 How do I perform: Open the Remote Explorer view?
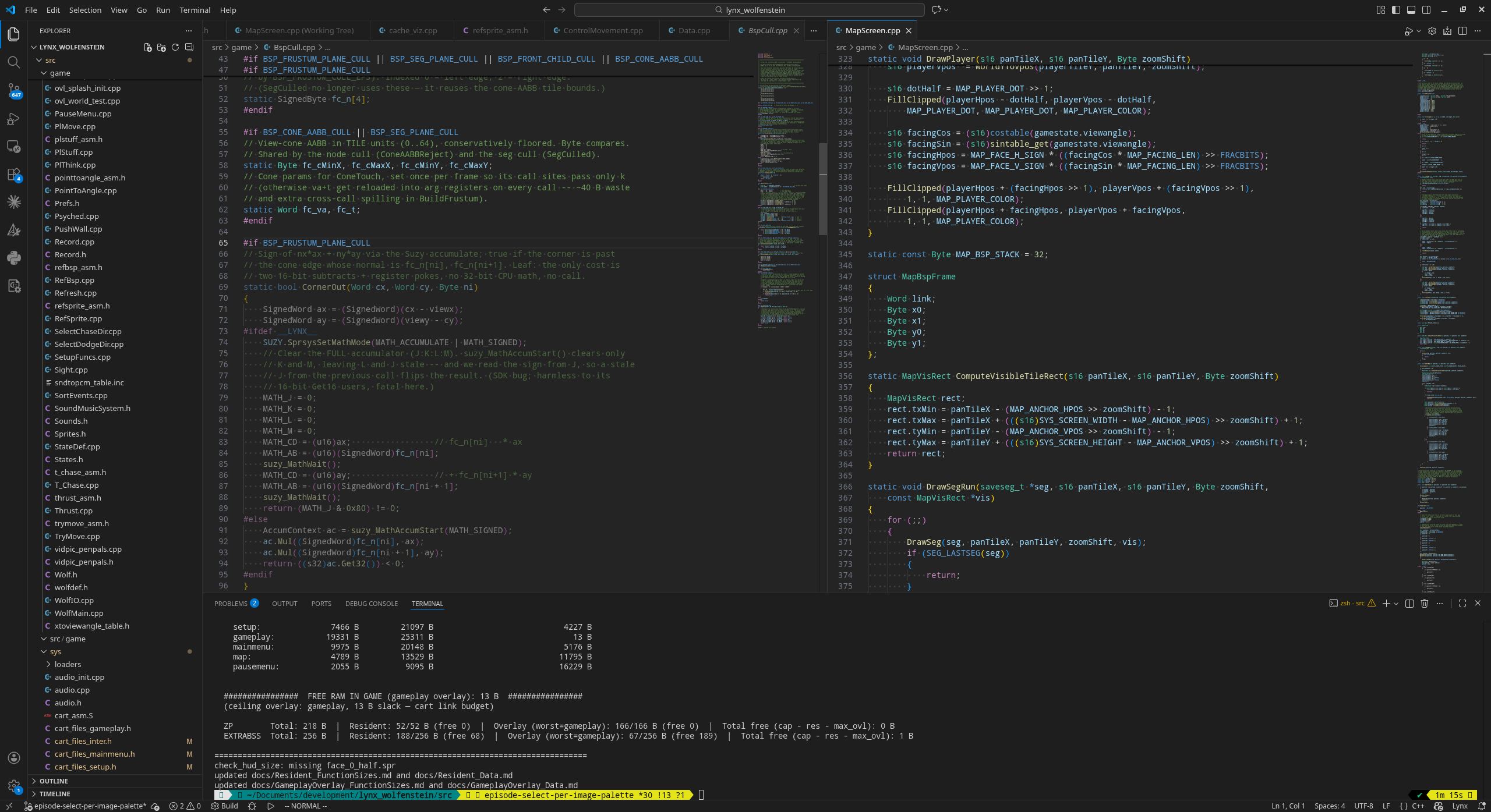tap(14, 147)
